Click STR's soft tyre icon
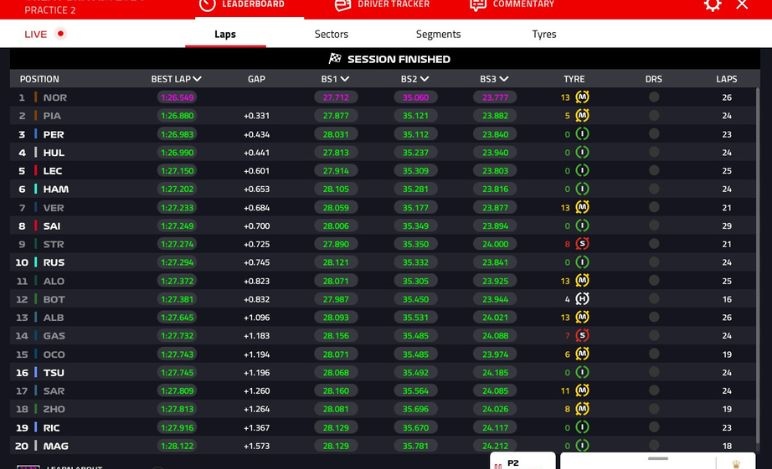Viewport: 772px width, 469px height. tap(581, 244)
